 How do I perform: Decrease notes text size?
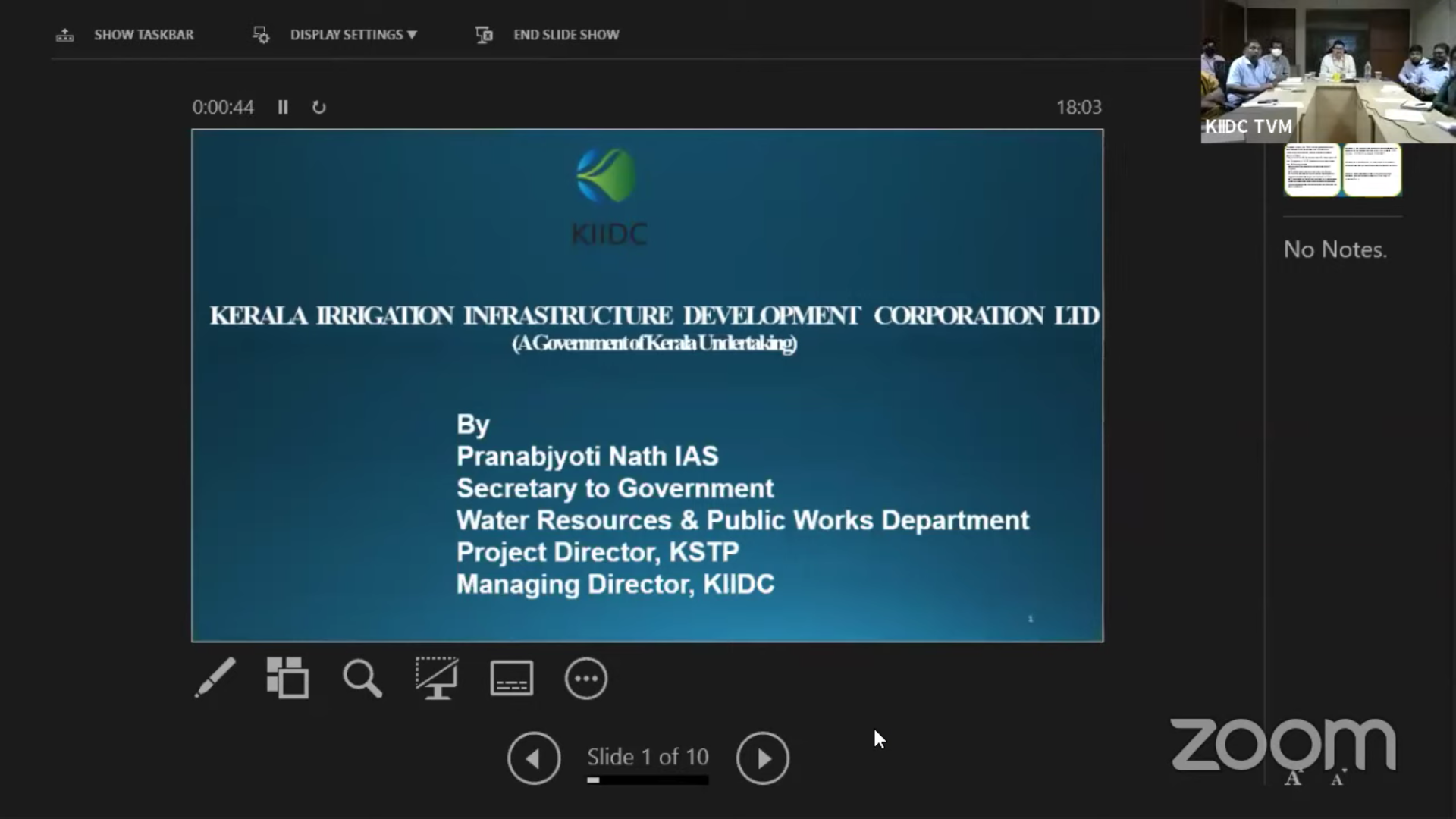tap(1338, 778)
